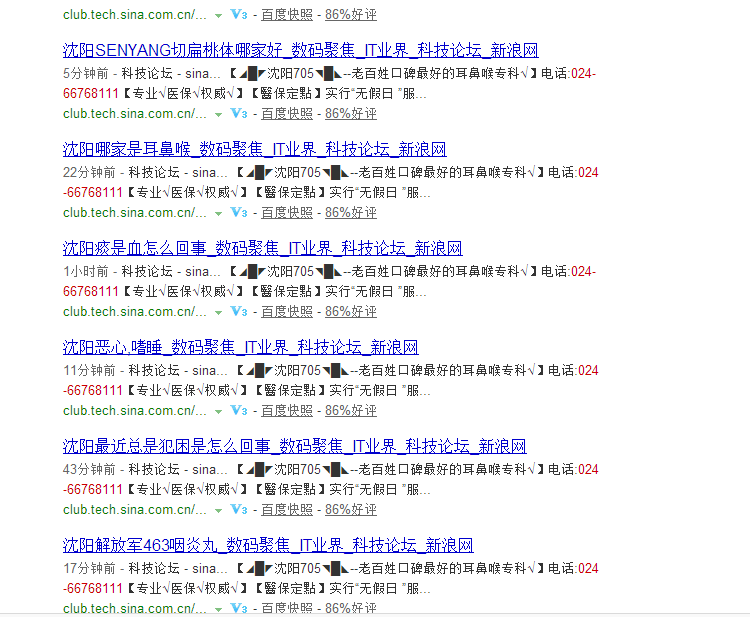Click the V3 badge under the 沈阳恶心,嗜睡 result
Viewport: 750px width, 617px height.
click(239, 410)
